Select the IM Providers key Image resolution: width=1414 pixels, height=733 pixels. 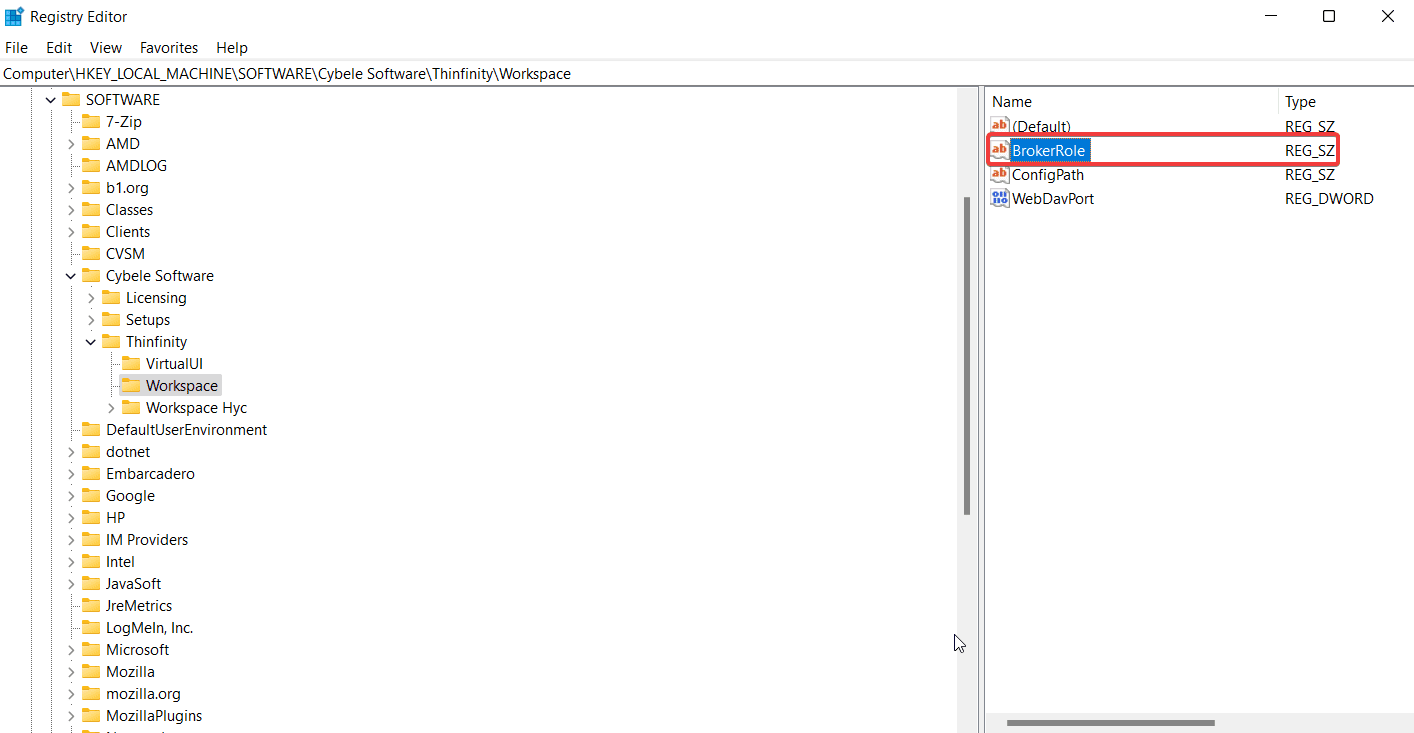[x=147, y=540]
